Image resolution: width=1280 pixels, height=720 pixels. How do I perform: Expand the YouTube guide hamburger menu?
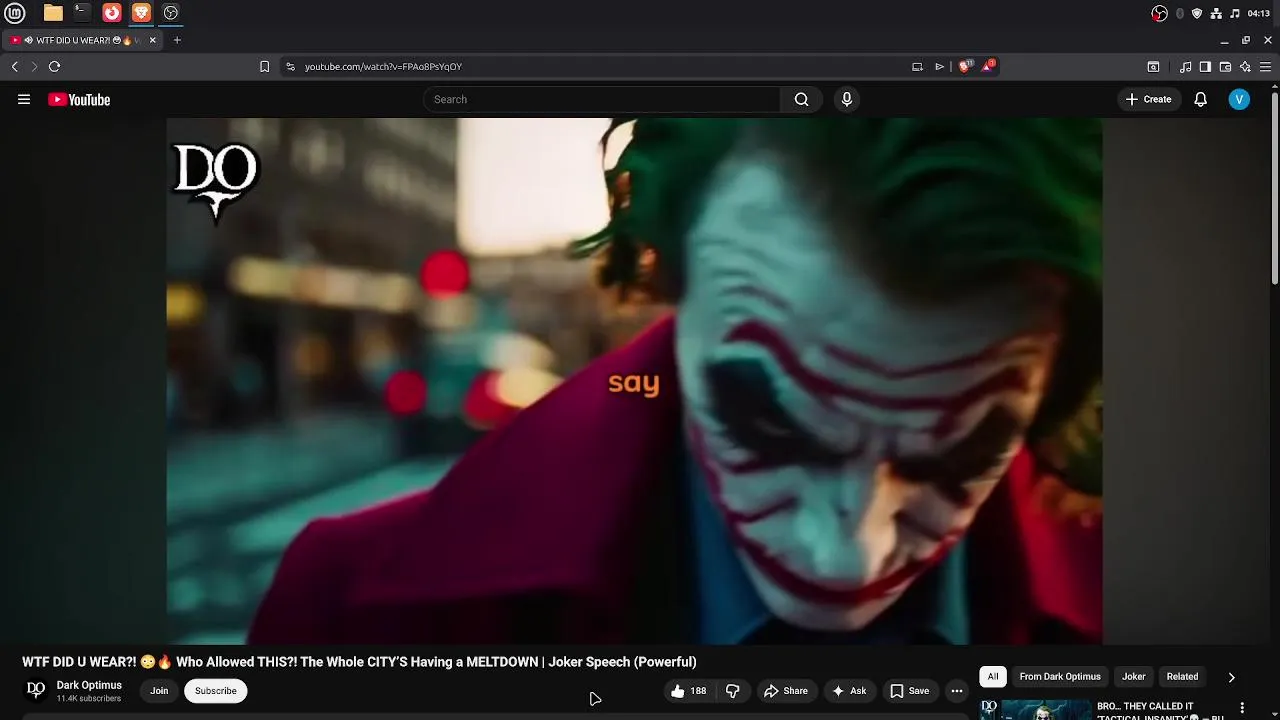24,99
